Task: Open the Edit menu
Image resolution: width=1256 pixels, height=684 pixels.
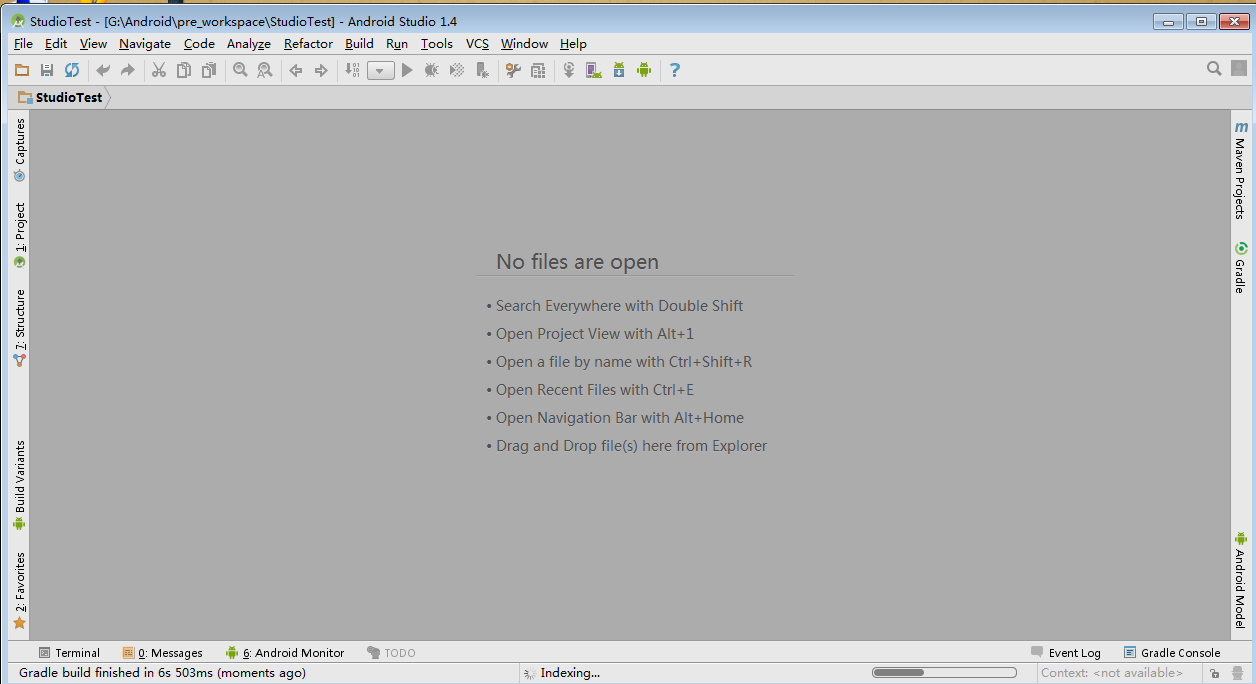Action: (x=56, y=44)
